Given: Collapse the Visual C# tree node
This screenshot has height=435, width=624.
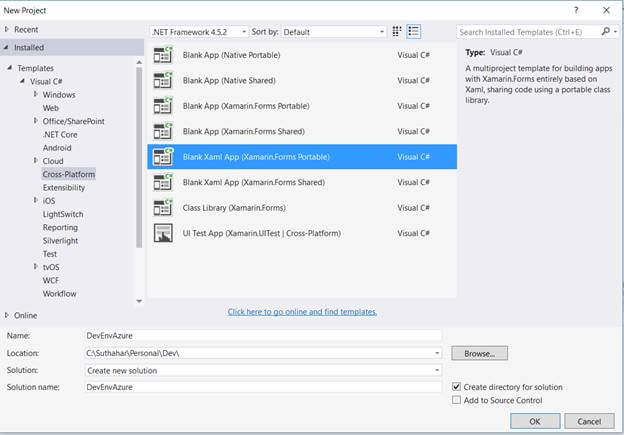Looking at the screenshot, I should coord(23,81).
